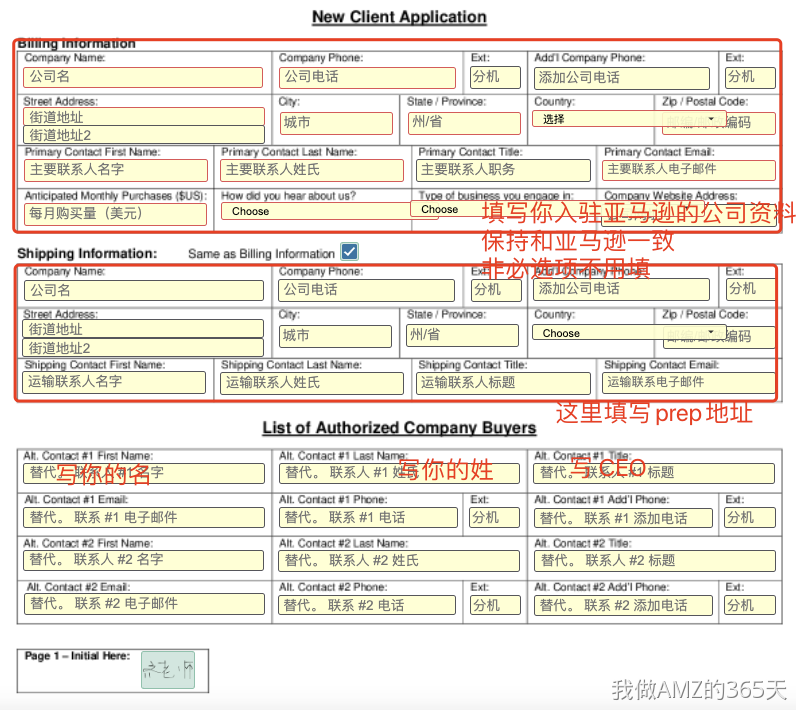Viewport: 796px width, 710px height.
Task: Click billing Add'l Company Phone field
Action: [621, 78]
